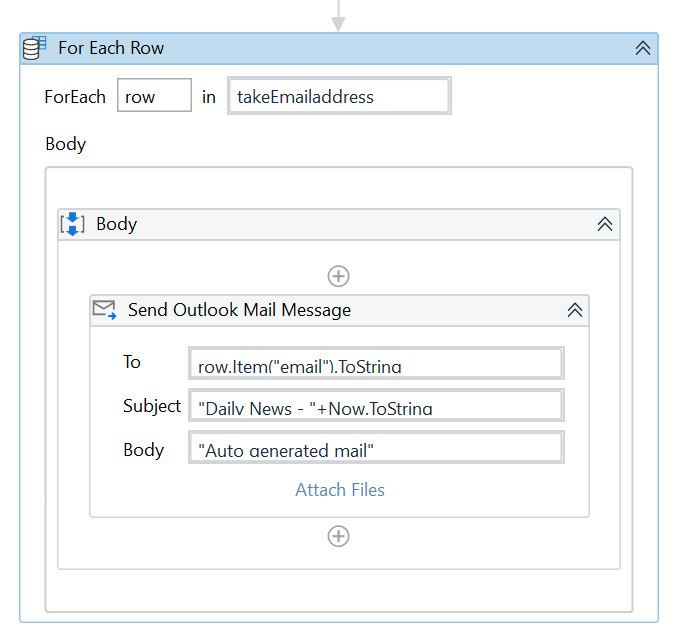The image size is (676, 634).
Task: Edit the takeEmailaddress data table field
Action: pyautogui.click(x=339, y=96)
